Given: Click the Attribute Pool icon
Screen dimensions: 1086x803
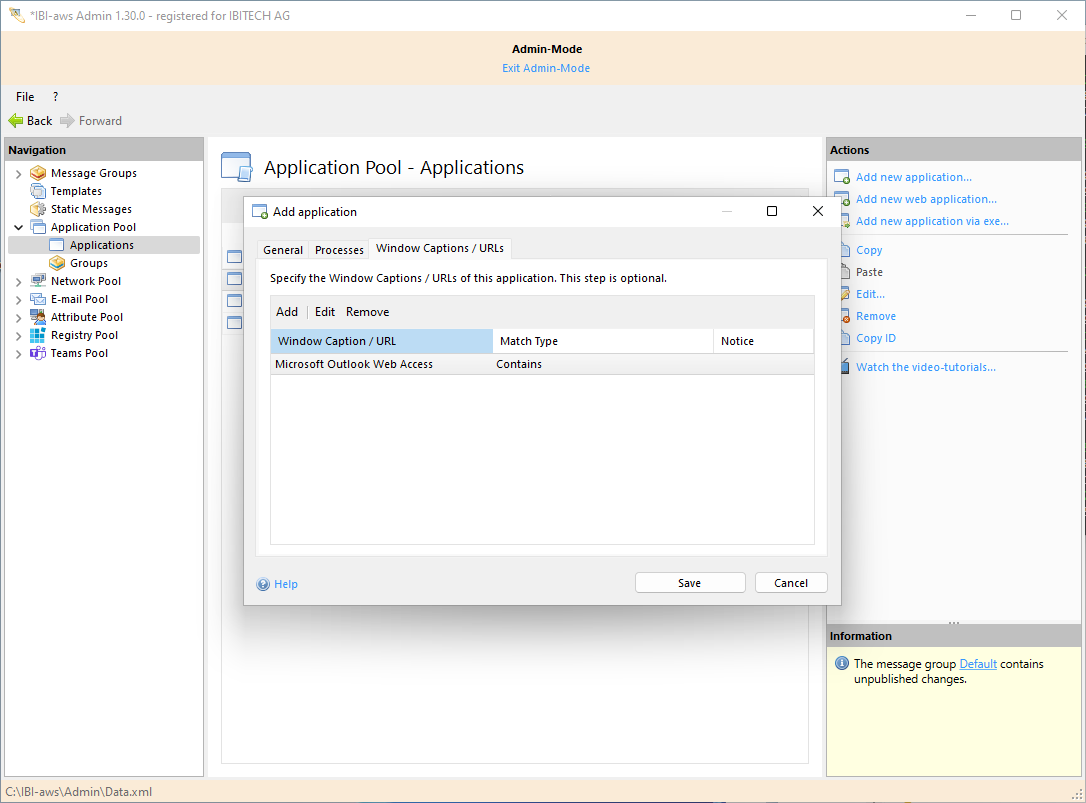Looking at the screenshot, I should pos(38,317).
